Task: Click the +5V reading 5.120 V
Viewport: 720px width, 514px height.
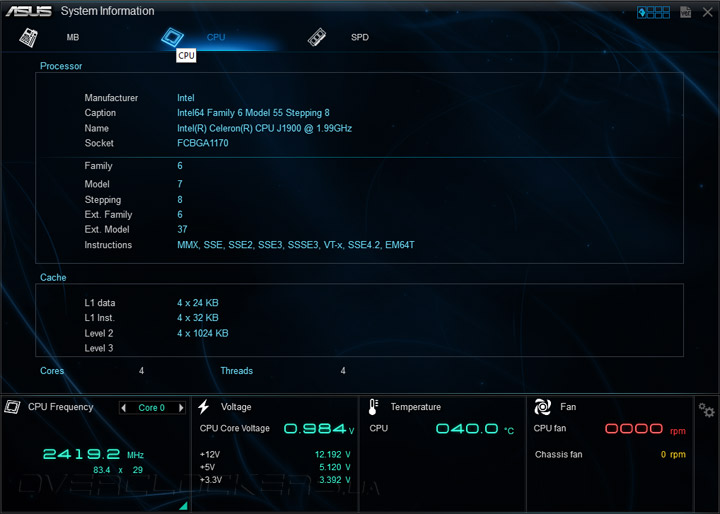Action: point(335,467)
